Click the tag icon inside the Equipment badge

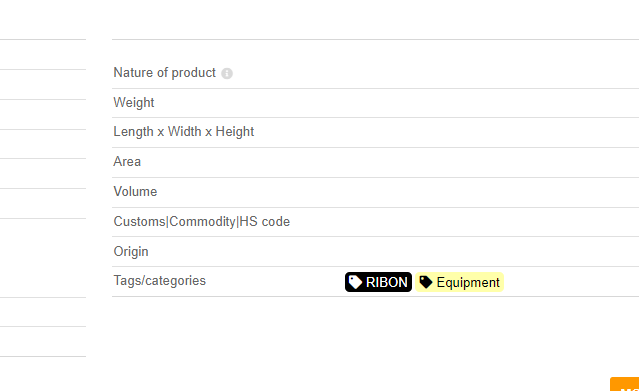click(x=426, y=282)
